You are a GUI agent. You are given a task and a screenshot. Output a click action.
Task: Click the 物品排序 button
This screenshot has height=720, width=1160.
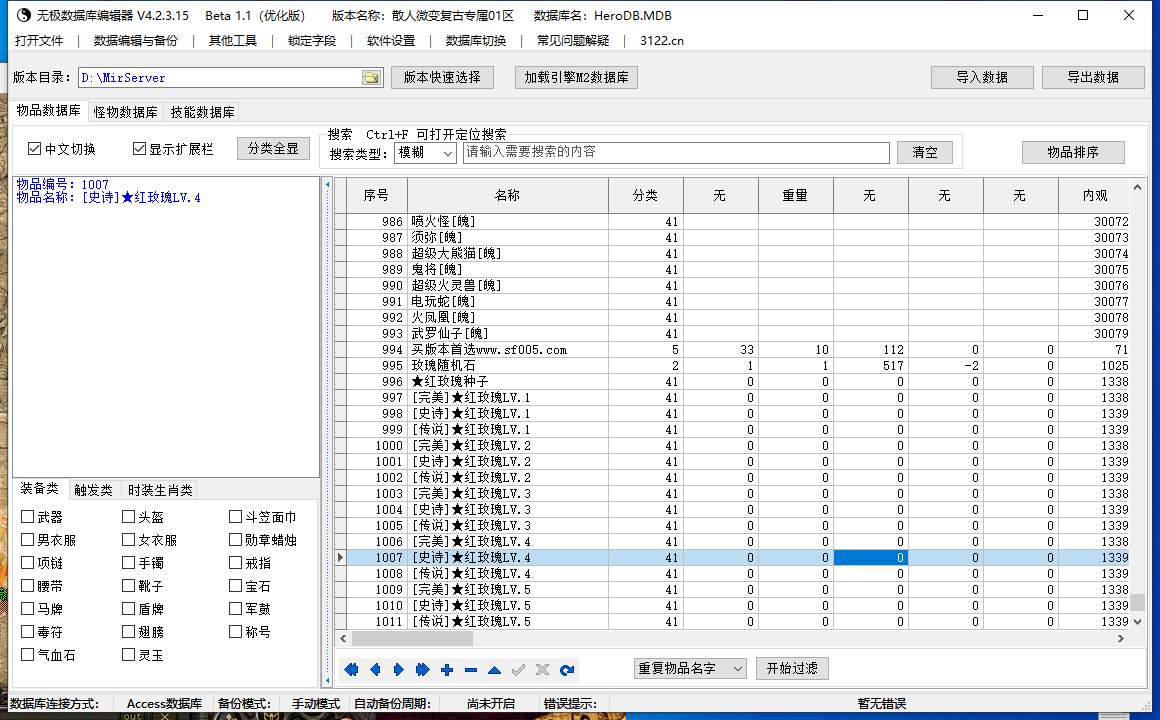1073,152
